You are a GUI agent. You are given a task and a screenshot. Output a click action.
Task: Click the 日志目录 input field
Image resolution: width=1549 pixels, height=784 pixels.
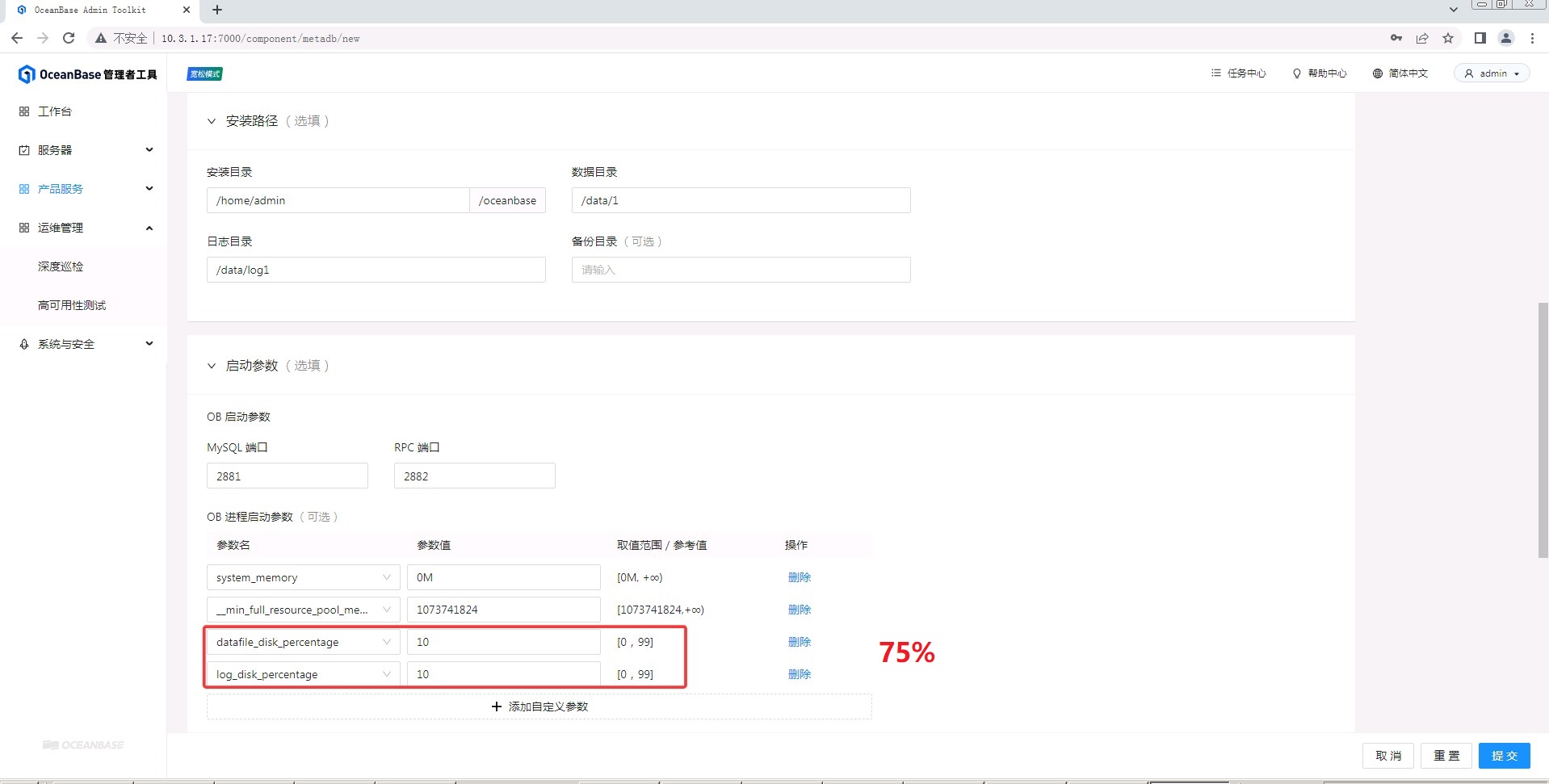pyautogui.click(x=376, y=270)
